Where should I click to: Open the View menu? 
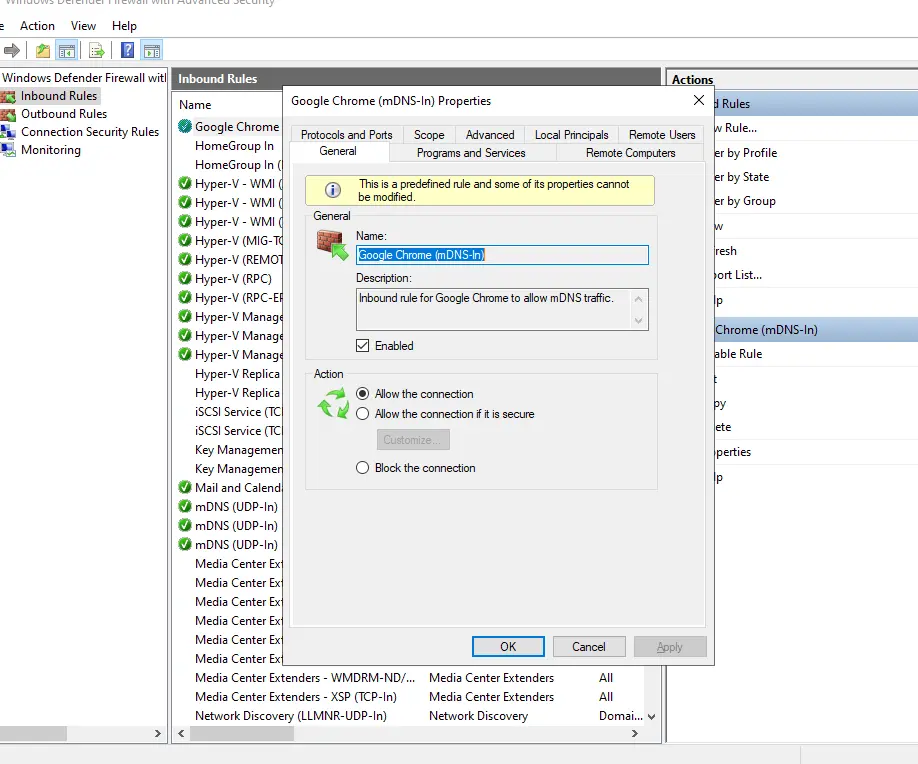click(83, 26)
